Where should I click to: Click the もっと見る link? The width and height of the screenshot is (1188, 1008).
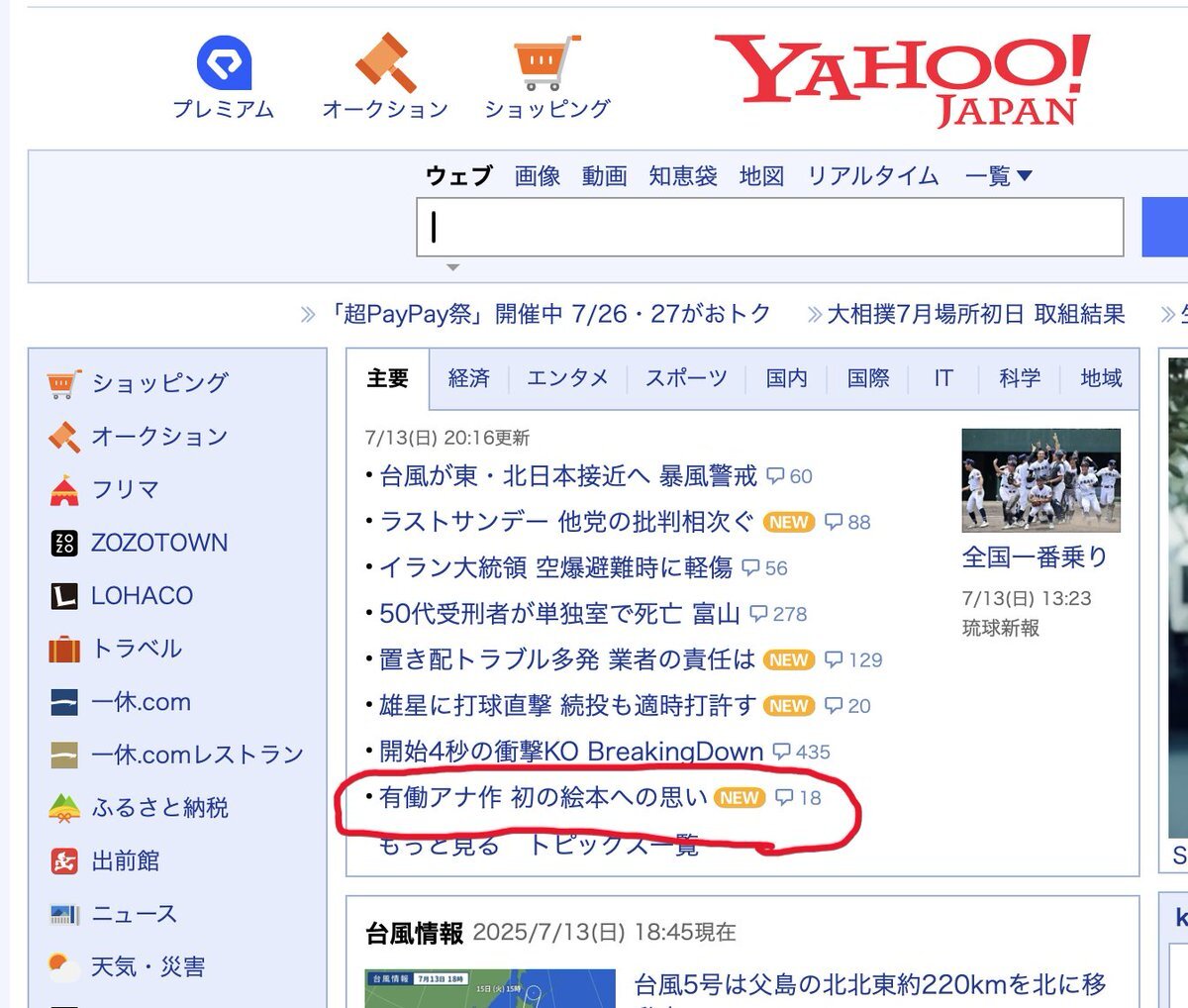440,844
